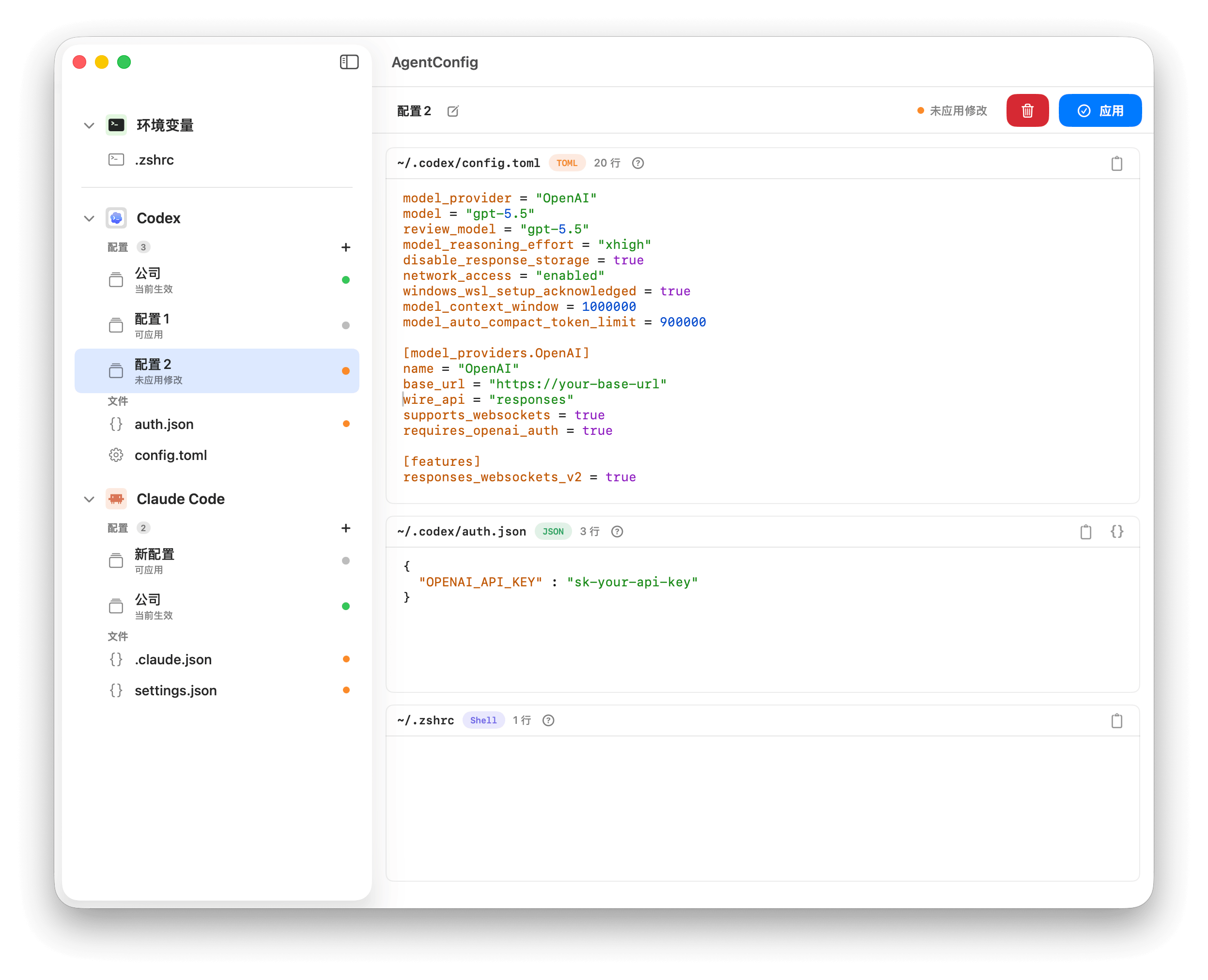Image resolution: width=1208 pixels, height=980 pixels.
Task: Click the OPENAI_API_KEY value text
Action: tap(632, 582)
